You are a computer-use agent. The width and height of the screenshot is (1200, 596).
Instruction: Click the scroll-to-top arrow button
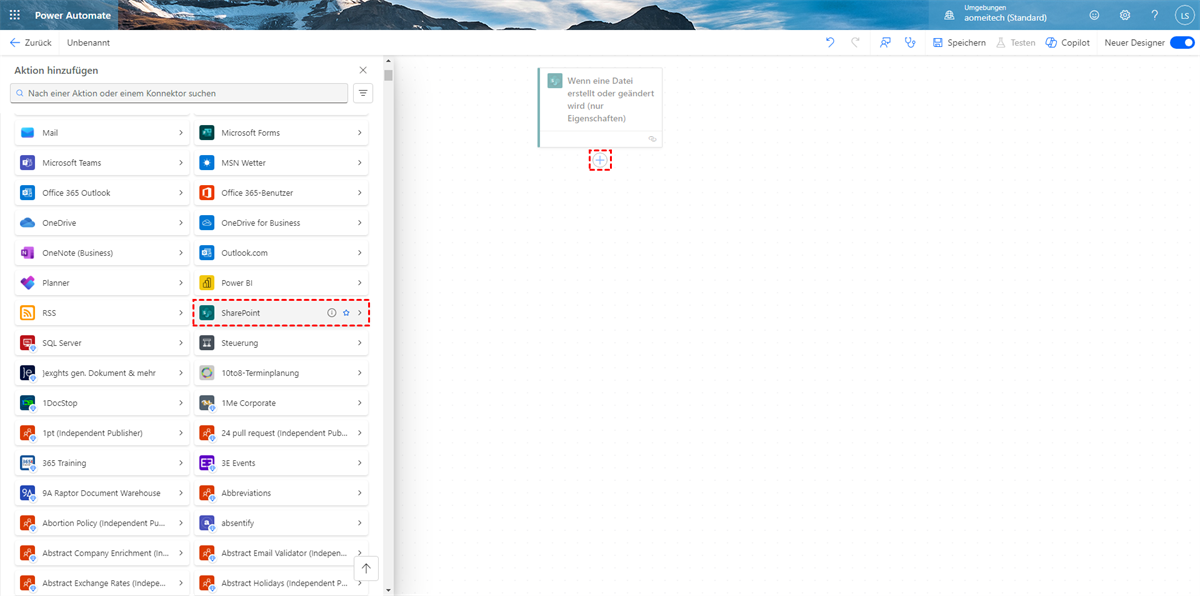click(x=366, y=569)
